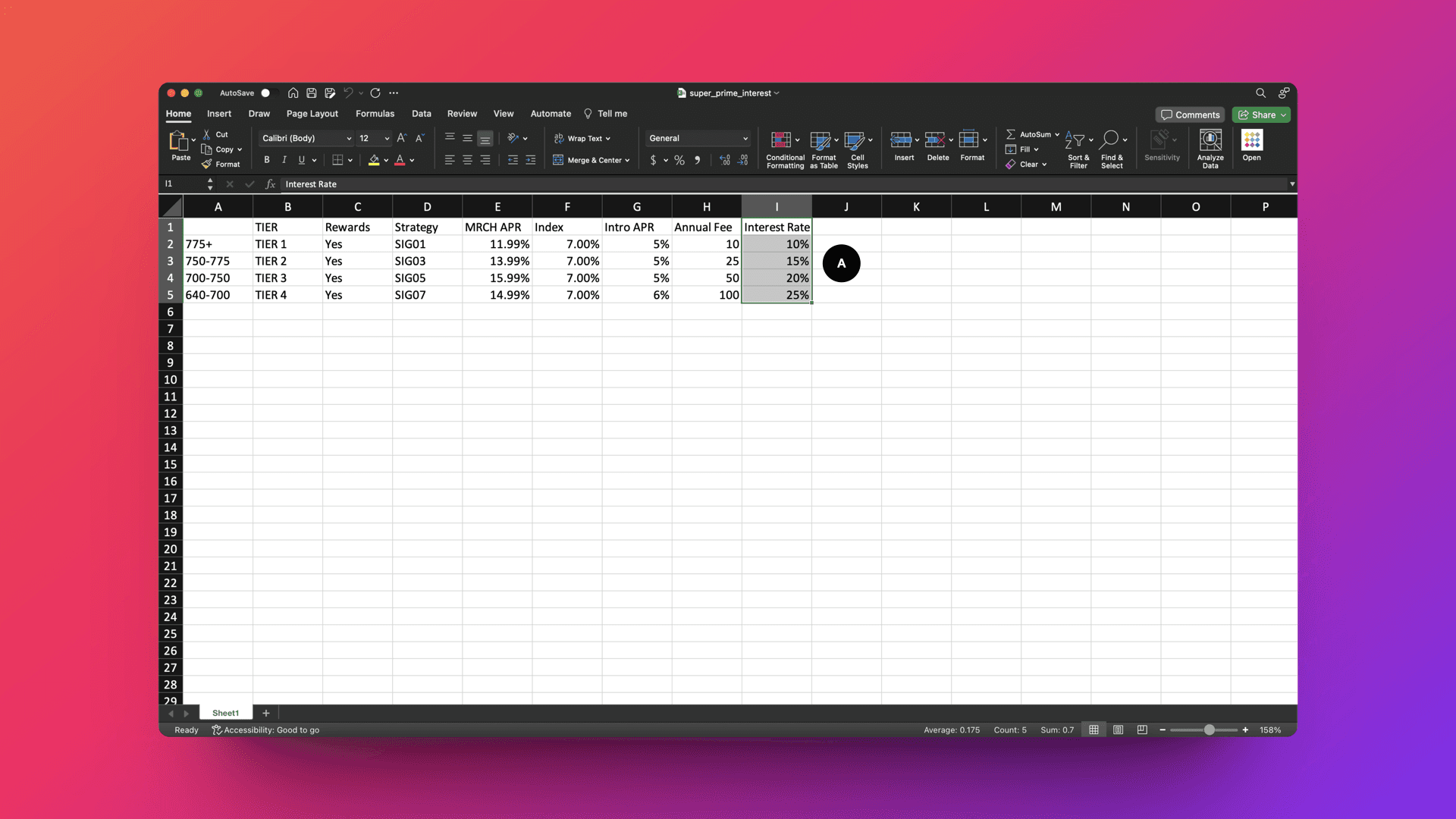Toggle Wrap Text button
Viewport: 1456px width, 819px height.
(582, 139)
